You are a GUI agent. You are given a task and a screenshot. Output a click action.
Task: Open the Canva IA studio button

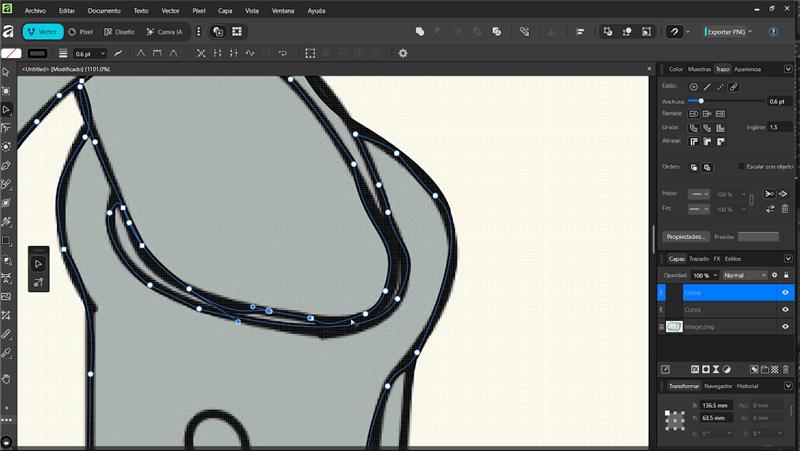(164, 32)
